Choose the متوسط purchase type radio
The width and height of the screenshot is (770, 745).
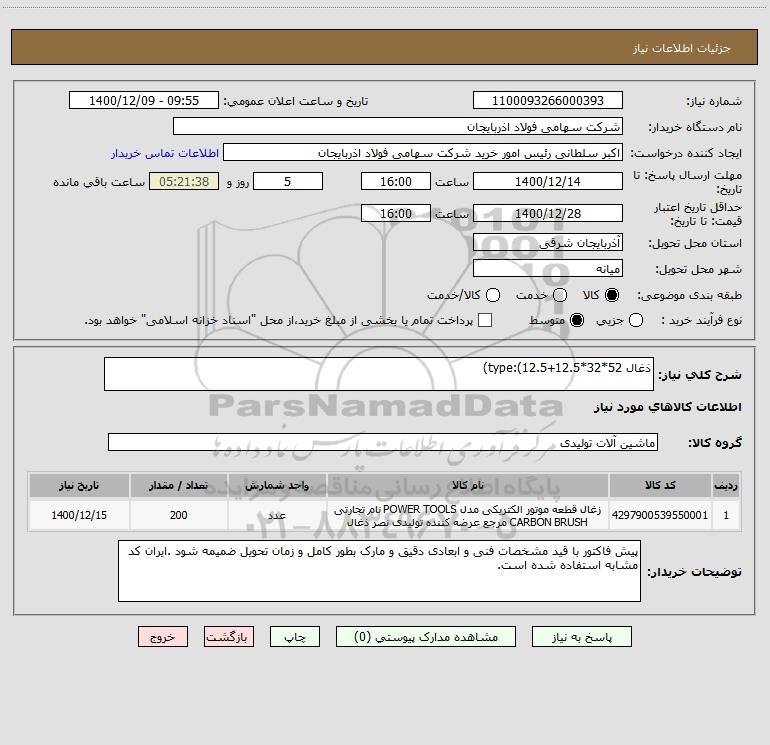(x=577, y=320)
